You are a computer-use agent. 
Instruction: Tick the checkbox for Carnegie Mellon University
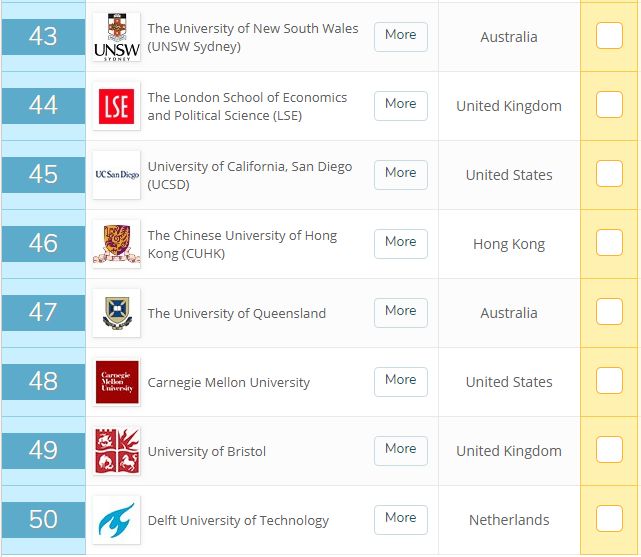(x=609, y=381)
